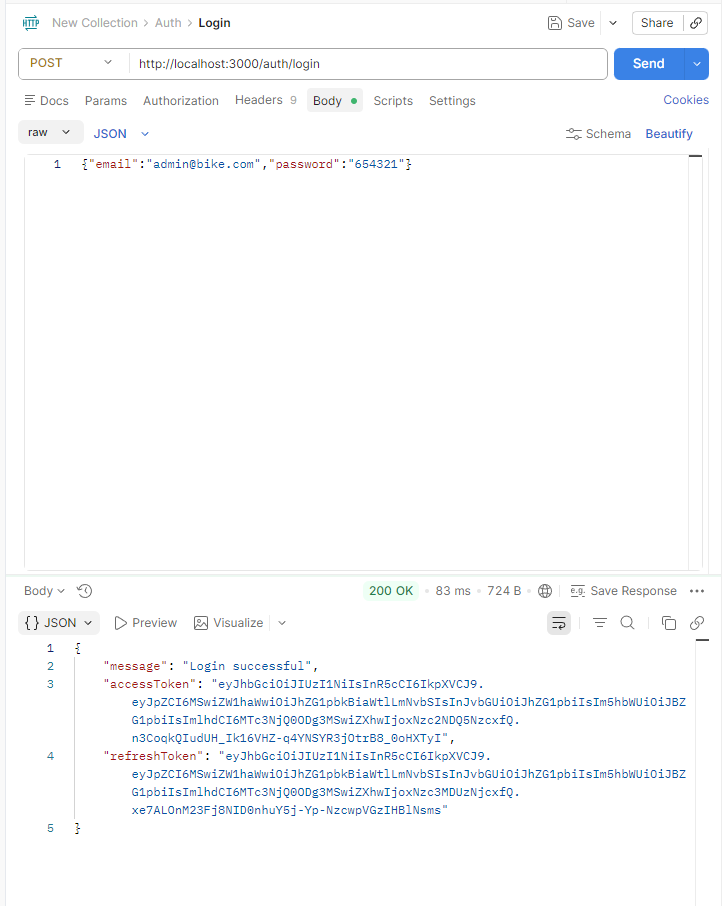
Task: Open the Cookies link
Action: tap(686, 100)
